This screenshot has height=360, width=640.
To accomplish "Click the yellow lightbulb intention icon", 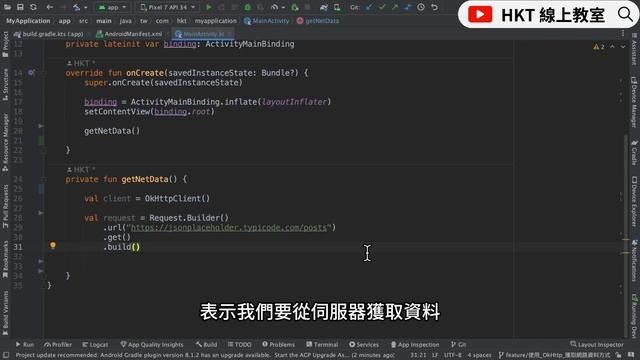I will pyautogui.click(x=53, y=246).
